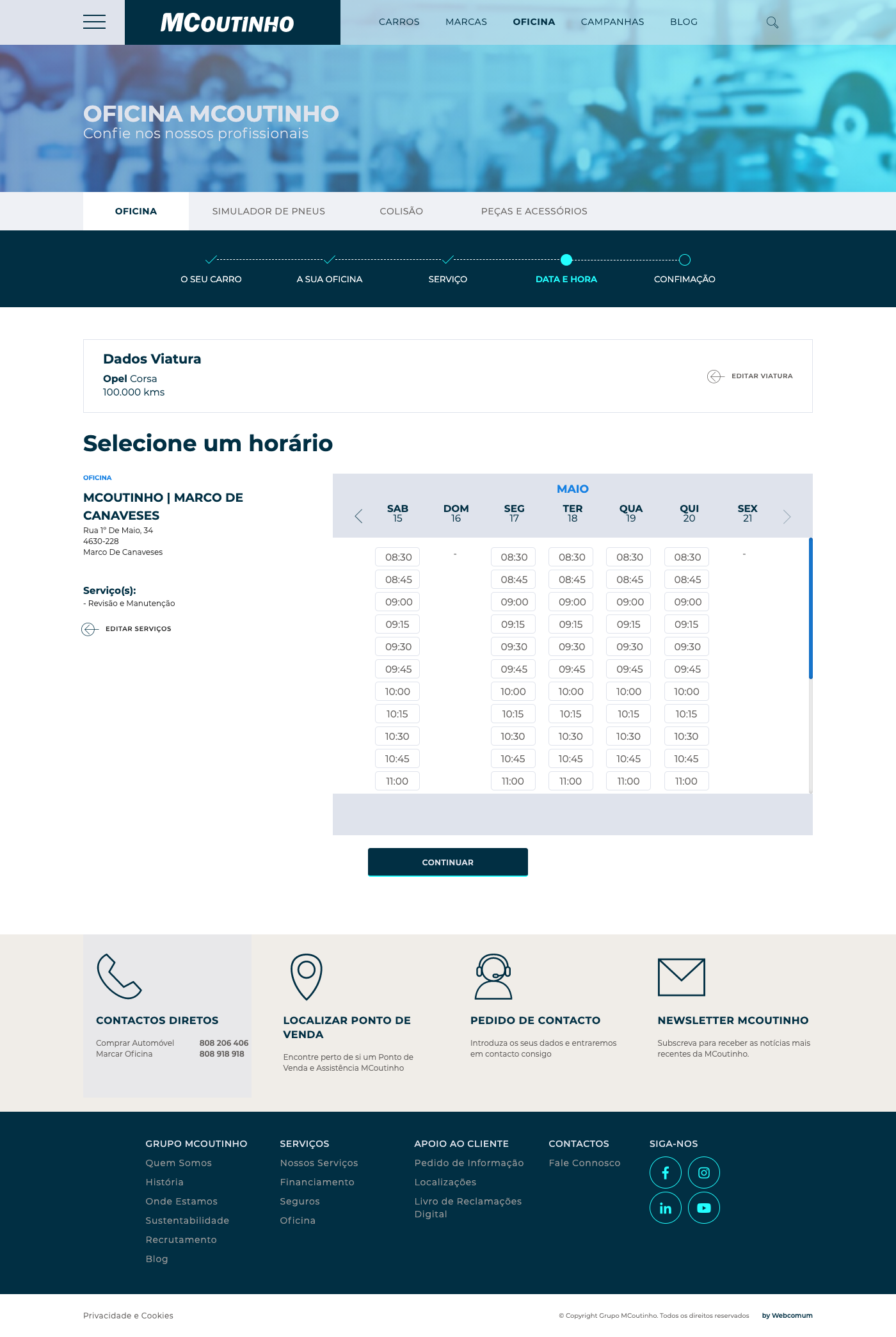Click the time slots vertical scrollbar
896x1337 pixels.
click(810, 608)
